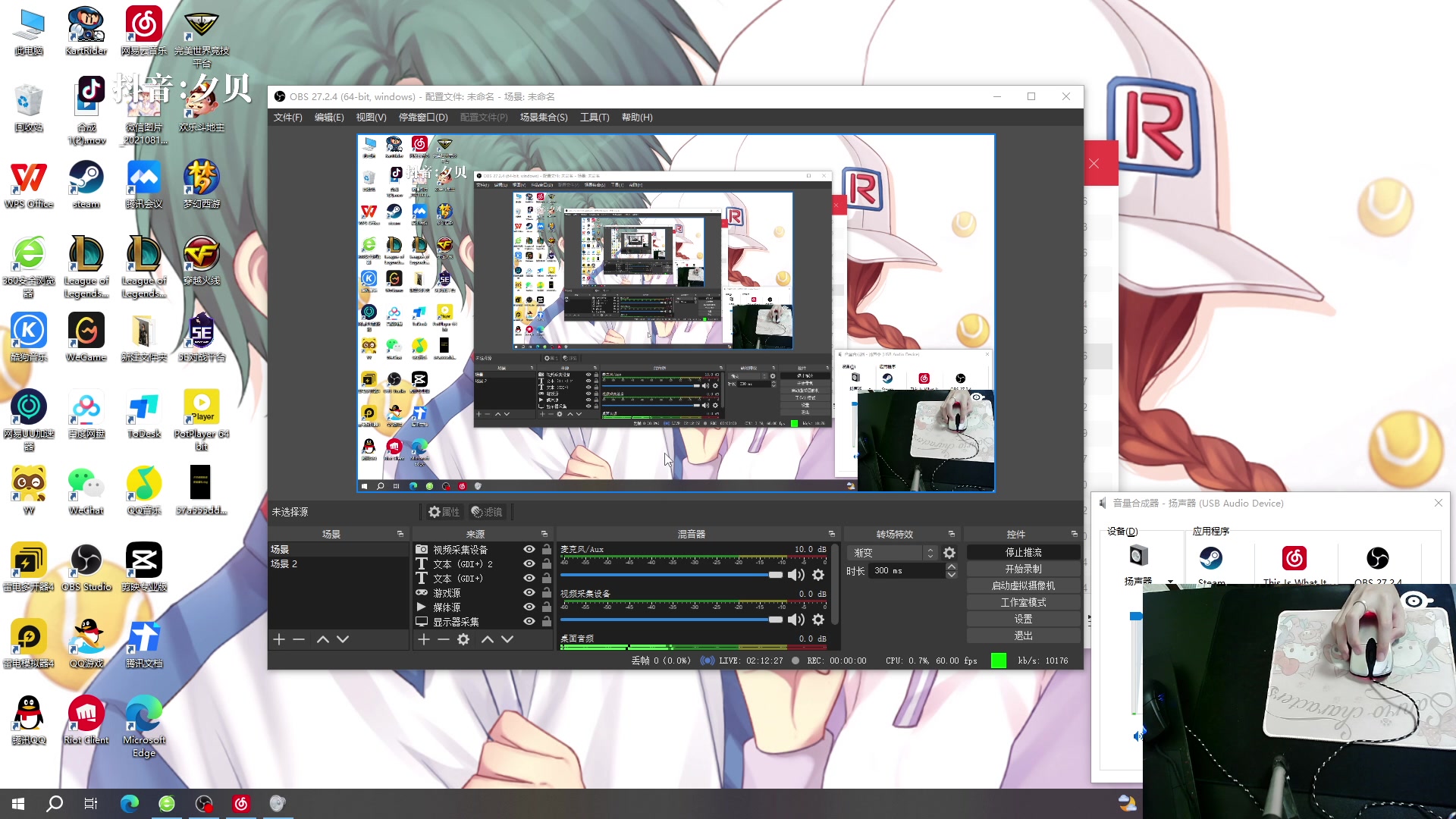Viewport: 1456px width, 819px height.
Task: Open source properties gear in 来源 panel toolbar
Action: (463, 639)
